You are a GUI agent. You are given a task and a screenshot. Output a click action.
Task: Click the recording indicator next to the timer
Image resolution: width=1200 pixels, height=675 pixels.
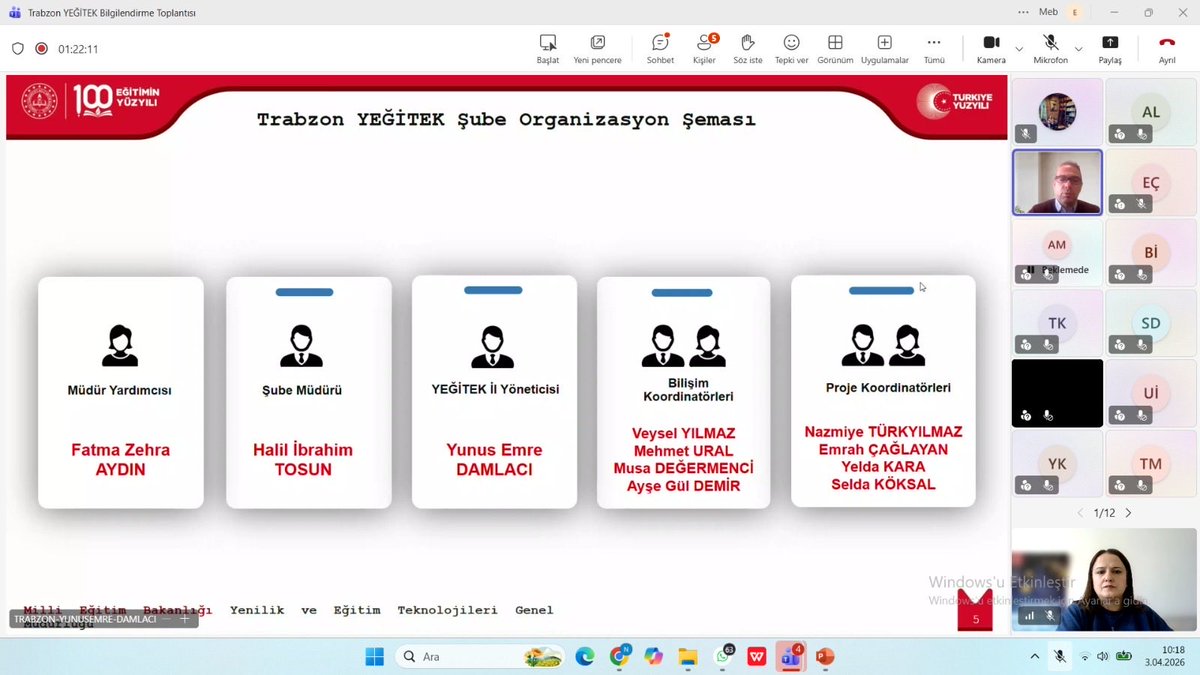click(40, 47)
